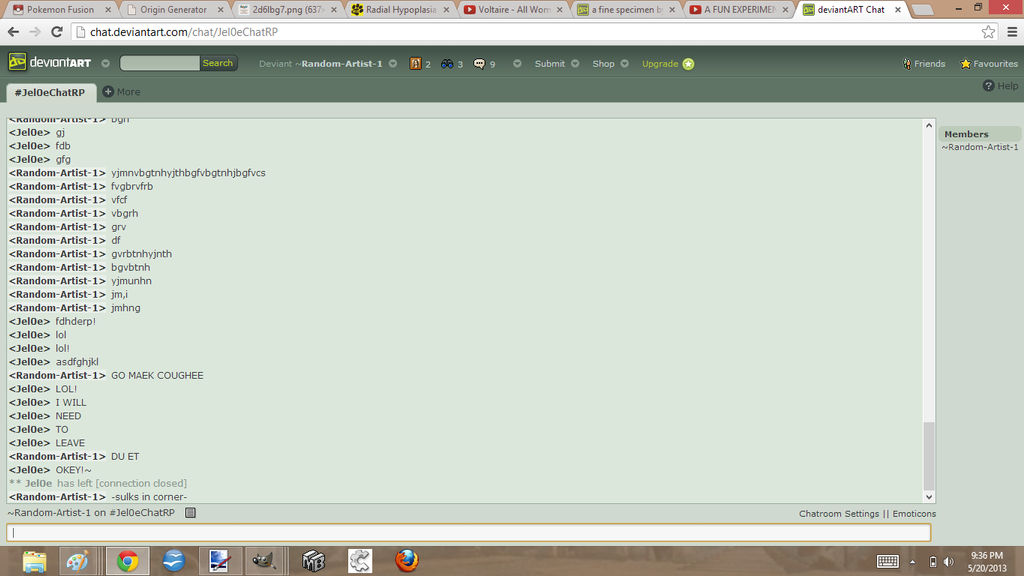
Task: Click the Upgrade star icon
Action: (688, 64)
